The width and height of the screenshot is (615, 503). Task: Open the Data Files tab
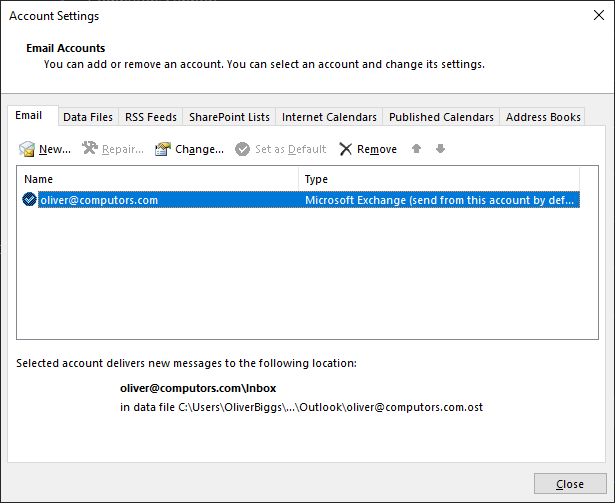coord(88,117)
